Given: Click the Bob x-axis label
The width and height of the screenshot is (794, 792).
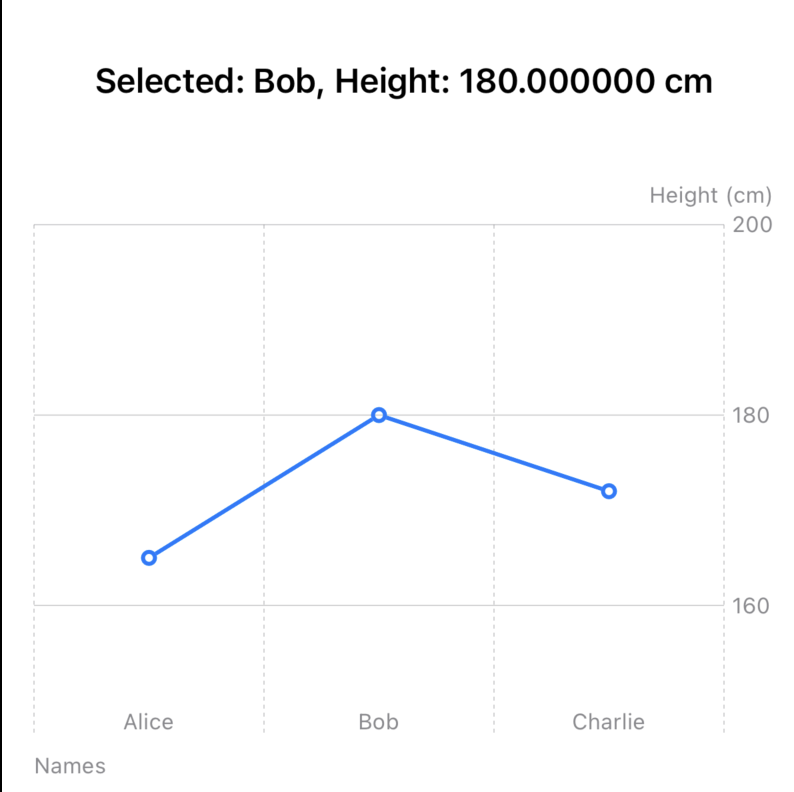Looking at the screenshot, I should (378, 722).
